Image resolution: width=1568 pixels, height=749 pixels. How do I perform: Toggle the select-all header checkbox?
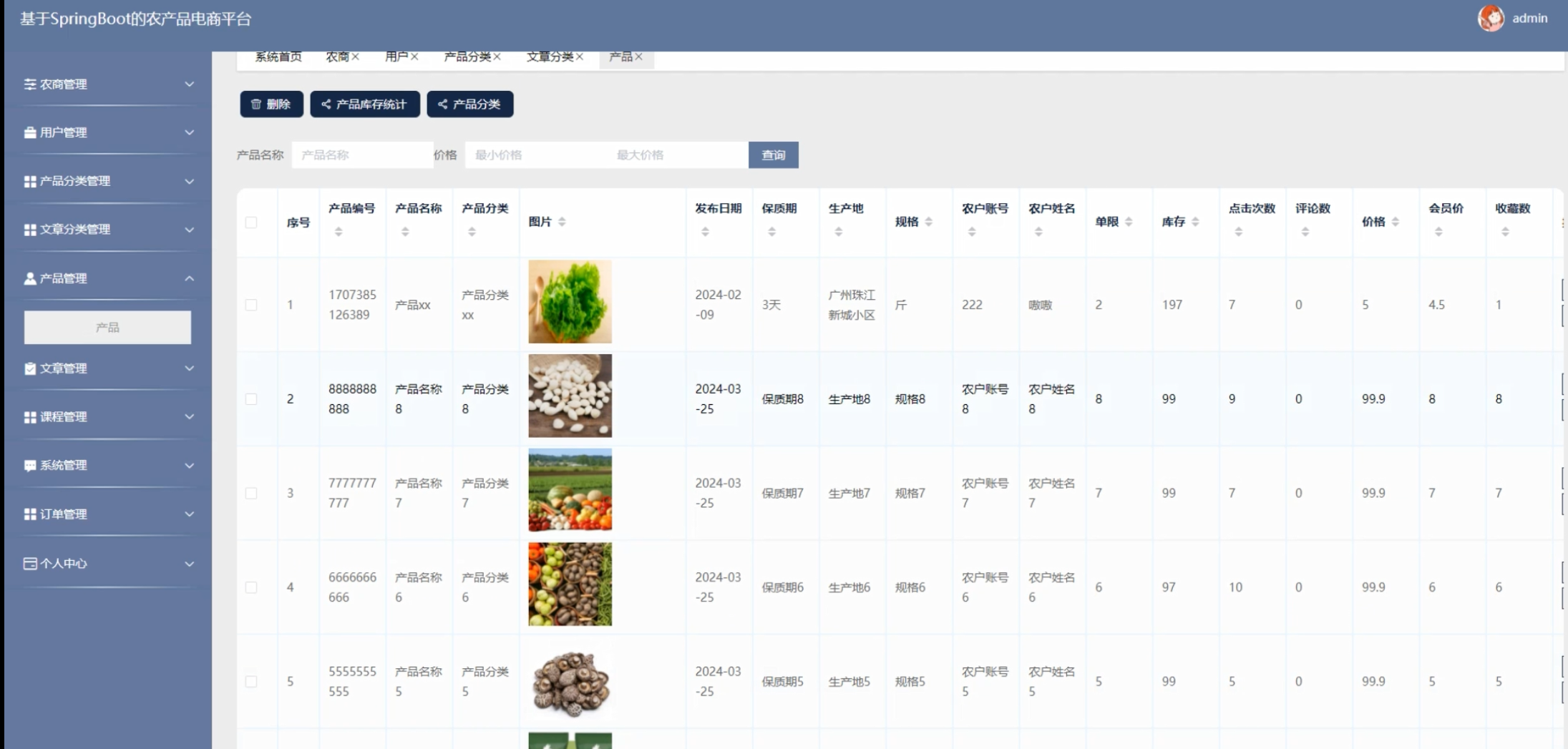pos(251,222)
